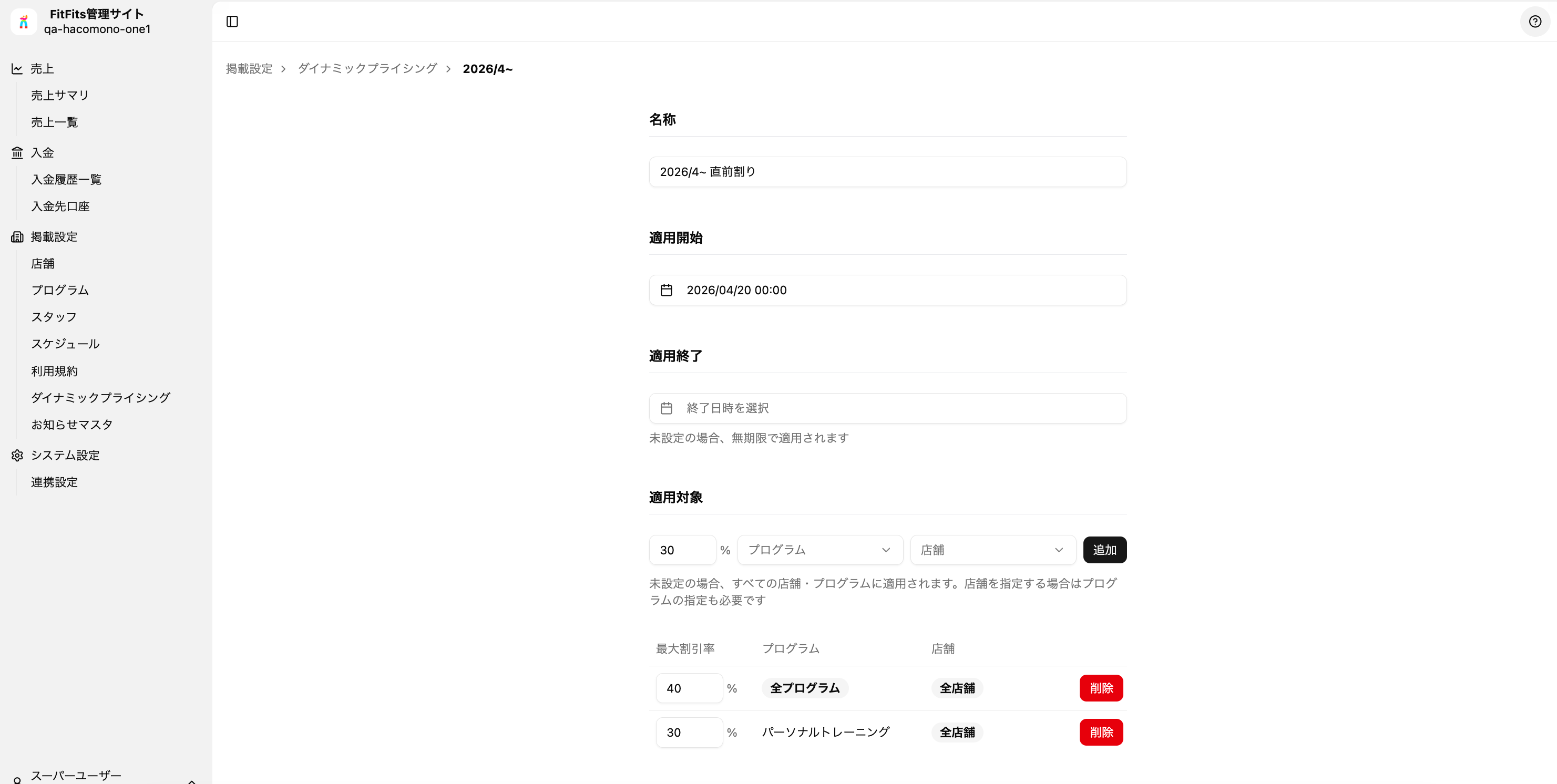Select 売上一覧 in the sidebar menu
This screenshot has width=1557, height=784.
(x=54, y=121)
